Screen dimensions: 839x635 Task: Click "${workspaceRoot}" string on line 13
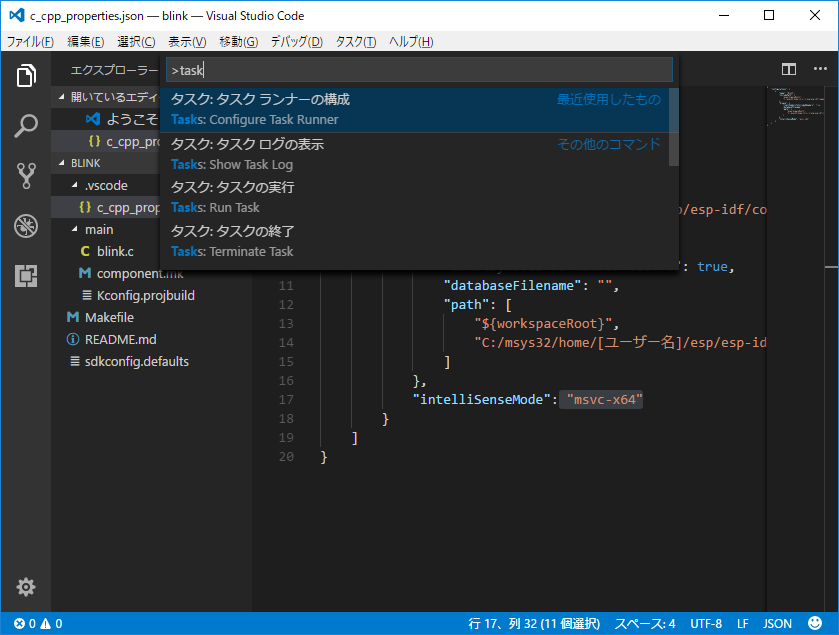point(543,324)
